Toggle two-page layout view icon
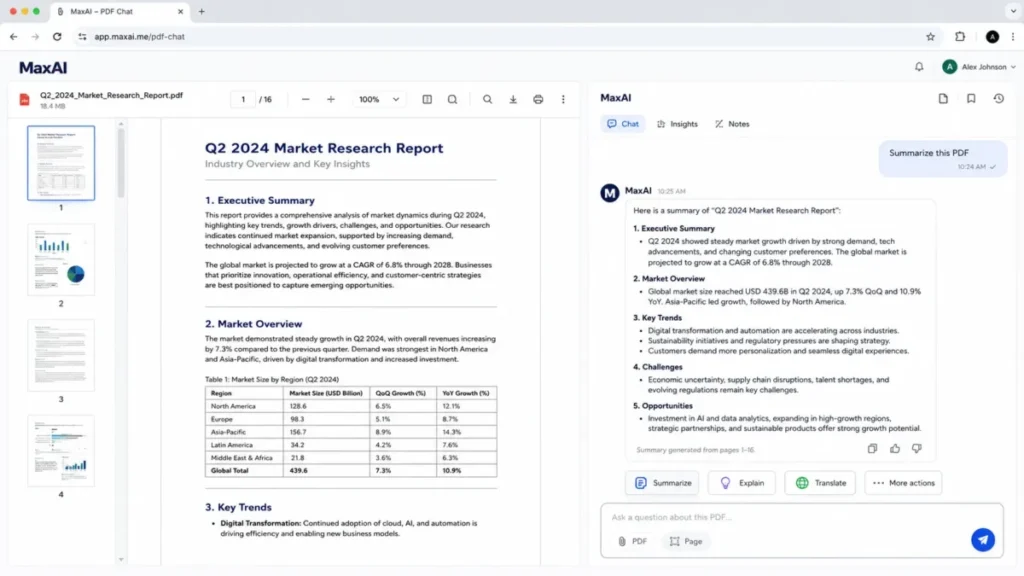Image resolution: width=1024 pixels, height=576 pixels. pos(427,99)
